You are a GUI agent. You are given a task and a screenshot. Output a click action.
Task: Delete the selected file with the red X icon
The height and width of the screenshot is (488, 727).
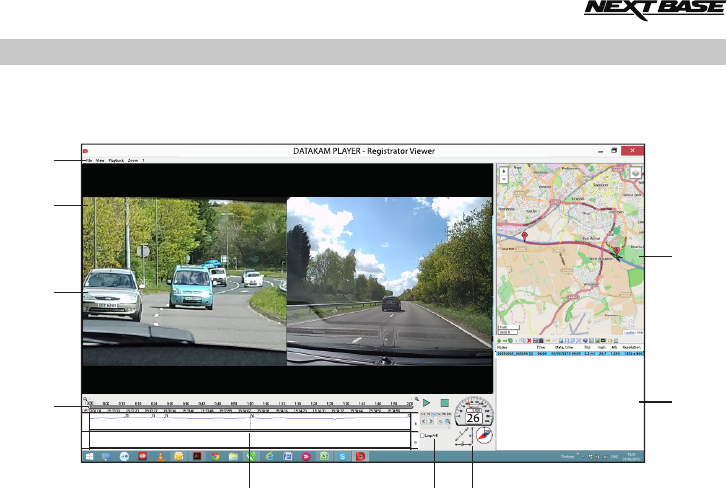(529, 341)
